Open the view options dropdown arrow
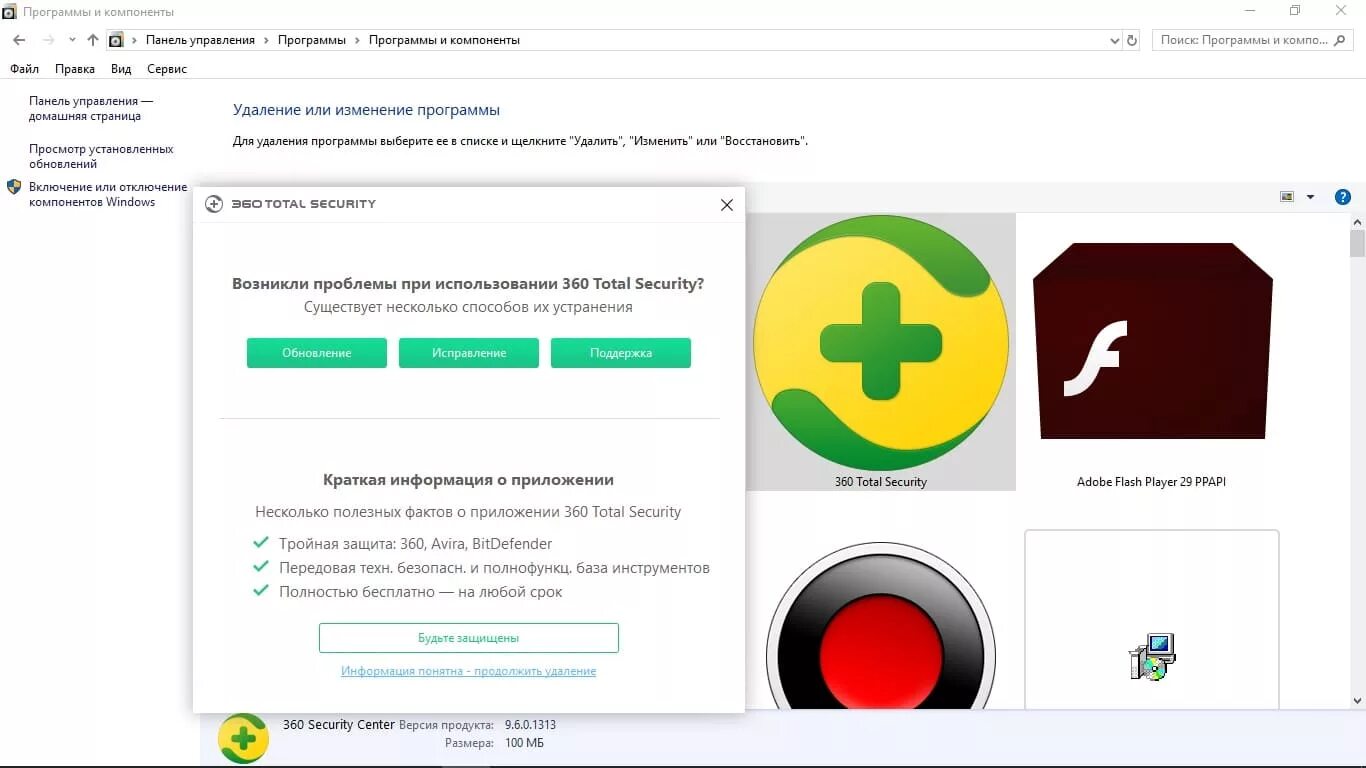The image size is (1366, 768). [1310, 197]
